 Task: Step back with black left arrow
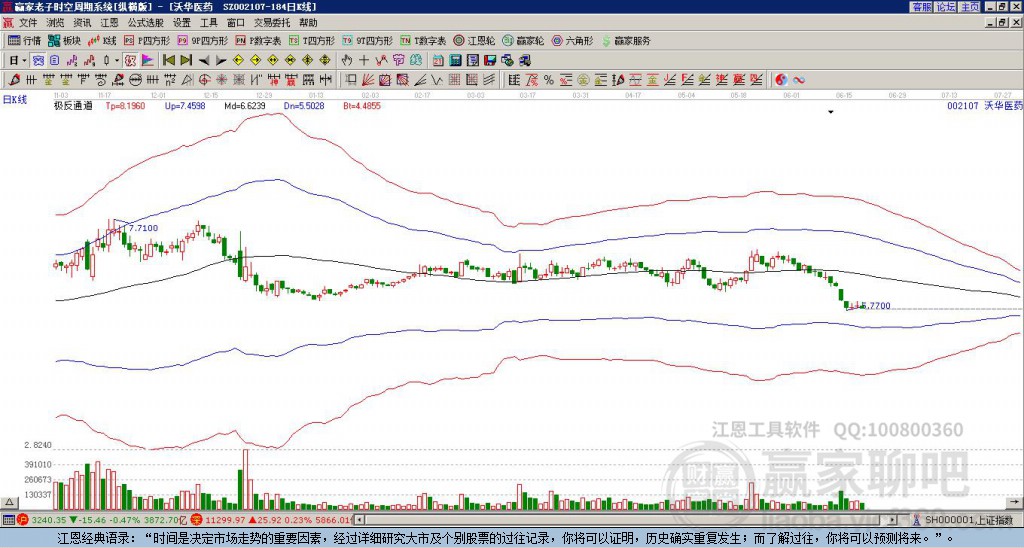[204, 61]
